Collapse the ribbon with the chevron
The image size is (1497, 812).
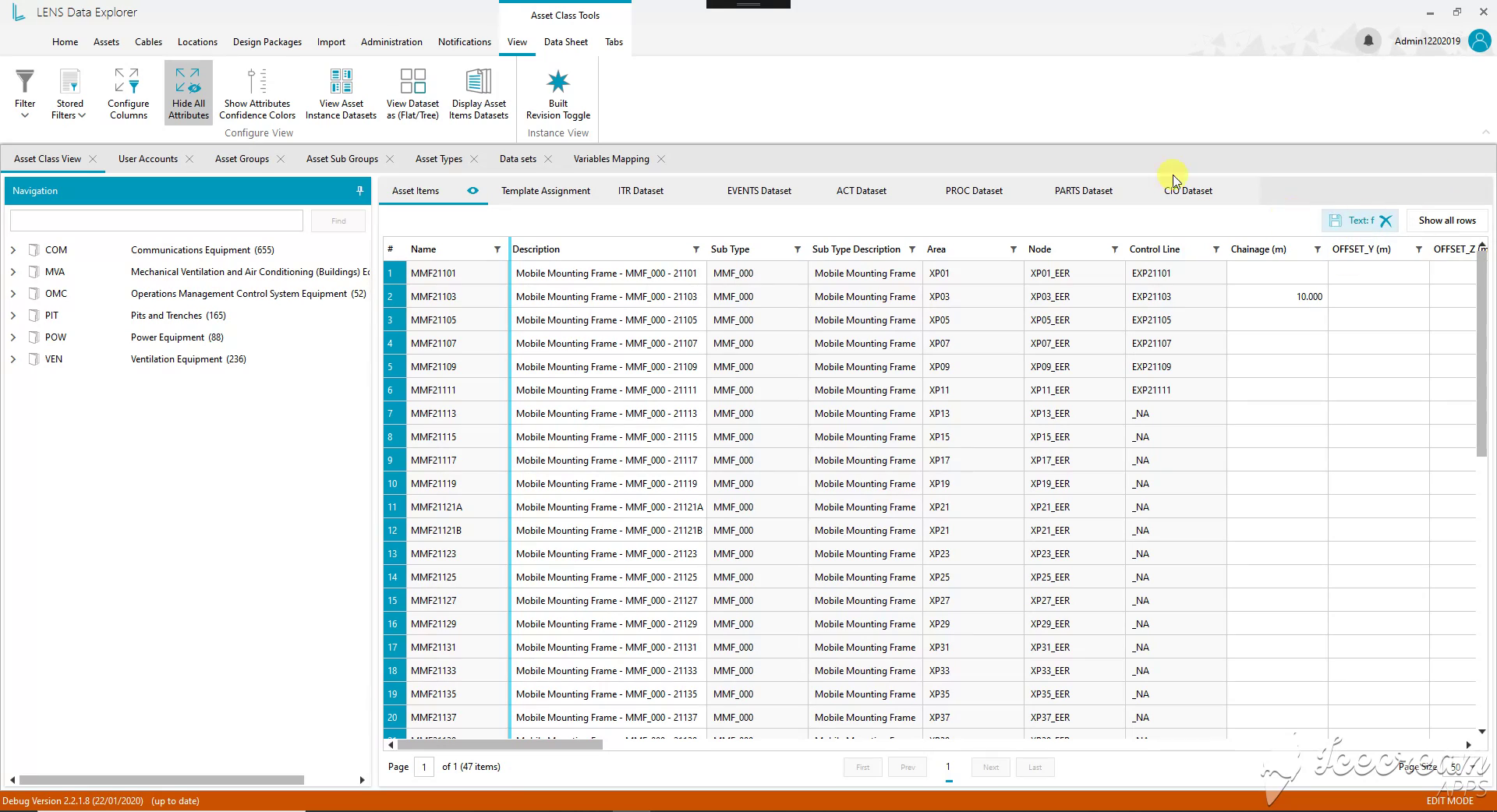pyautogui.click(x=1485, y=132)
